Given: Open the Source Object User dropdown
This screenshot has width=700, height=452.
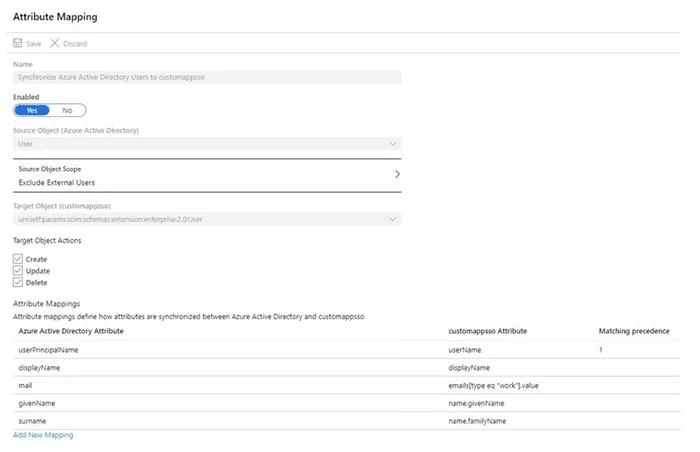Looking at the screenshot, I should coord(207,144).
